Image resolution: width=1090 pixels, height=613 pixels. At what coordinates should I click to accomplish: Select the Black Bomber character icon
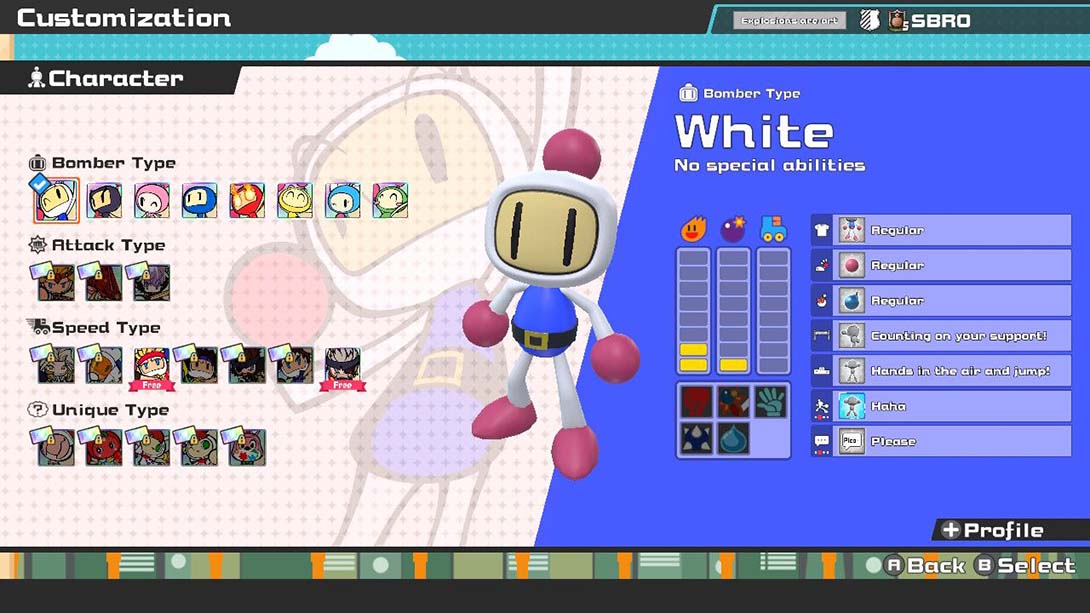[105, 200]
